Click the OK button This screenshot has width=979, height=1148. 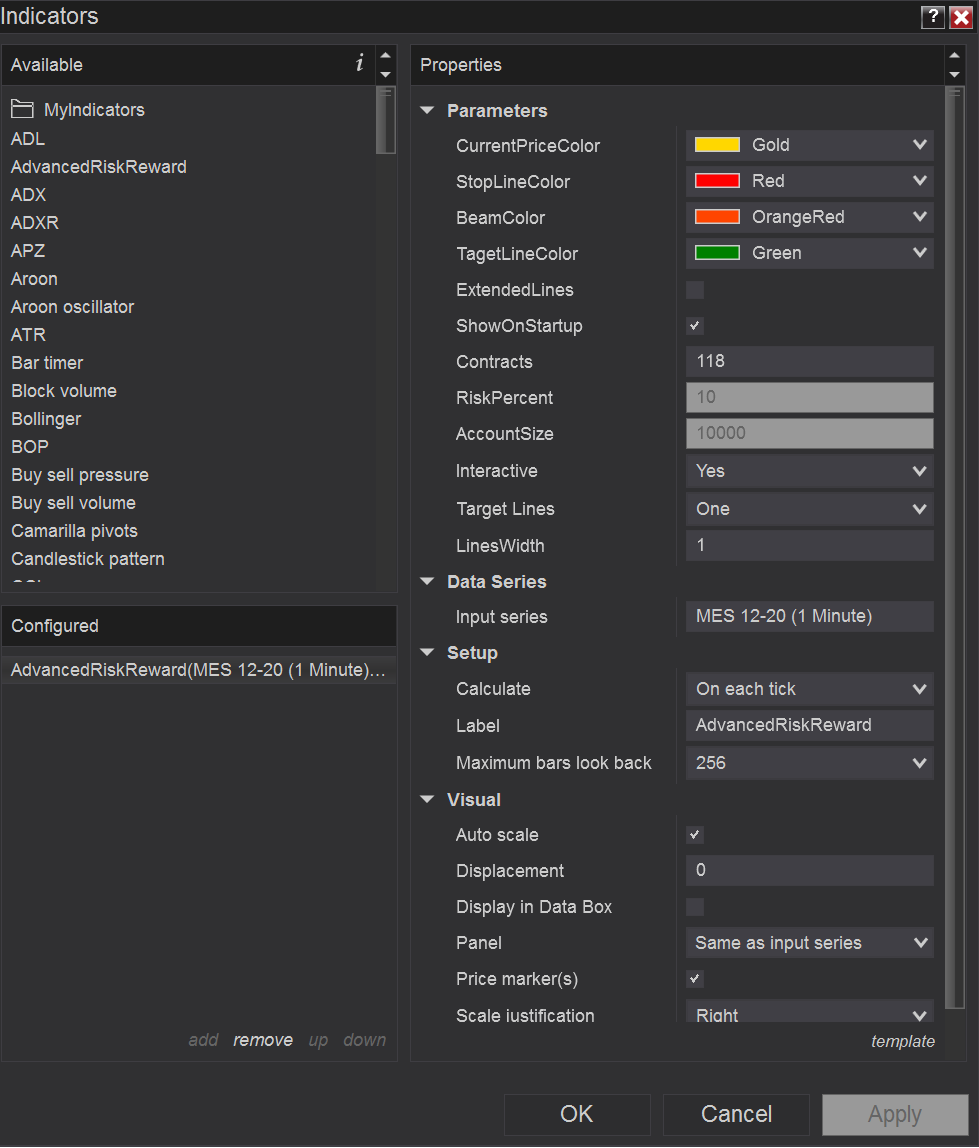pos(577,1114)
